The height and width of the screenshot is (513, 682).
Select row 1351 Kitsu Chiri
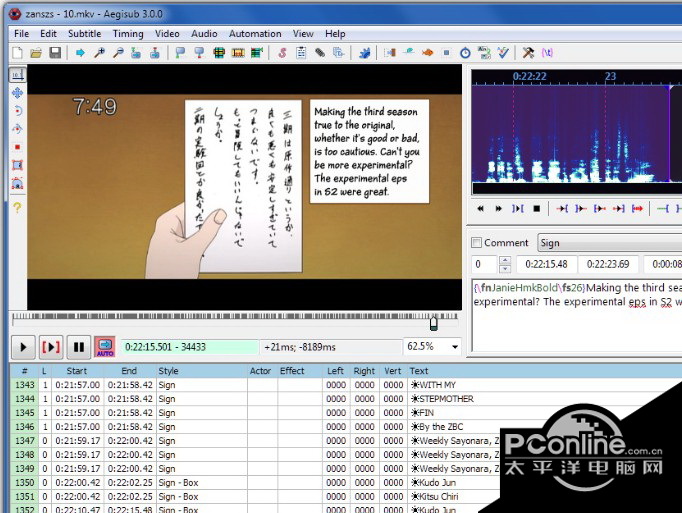(x=255, y=496)
